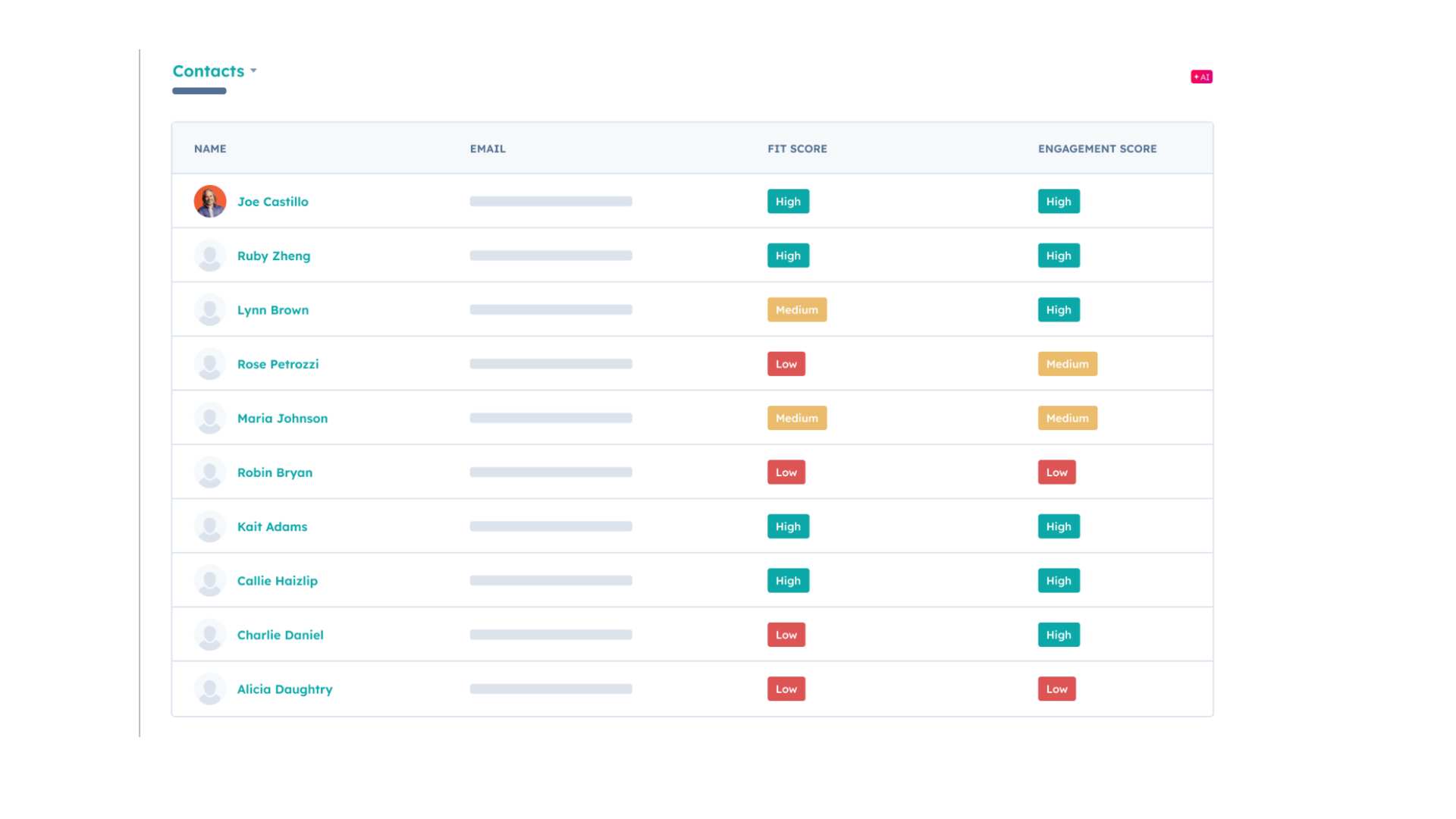Sort by Engagement Score column header

tap(1097, 149)
